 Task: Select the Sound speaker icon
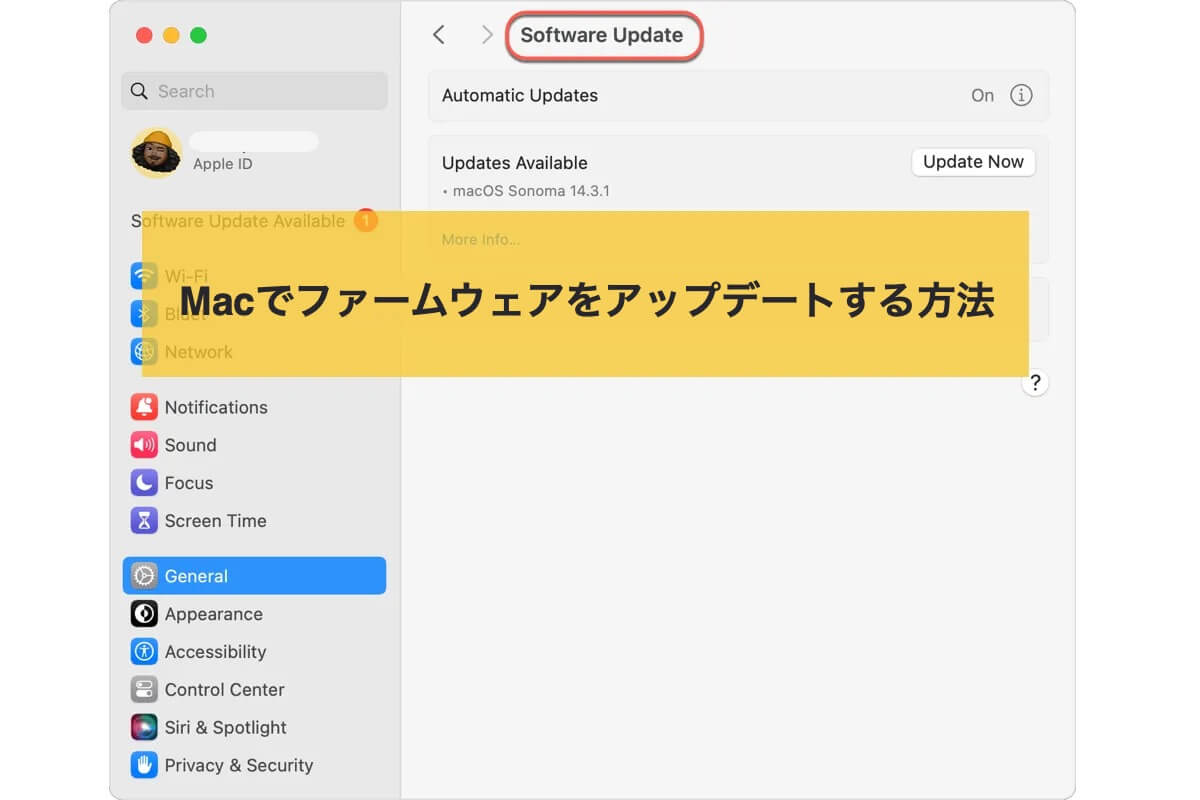coord(144,445)
